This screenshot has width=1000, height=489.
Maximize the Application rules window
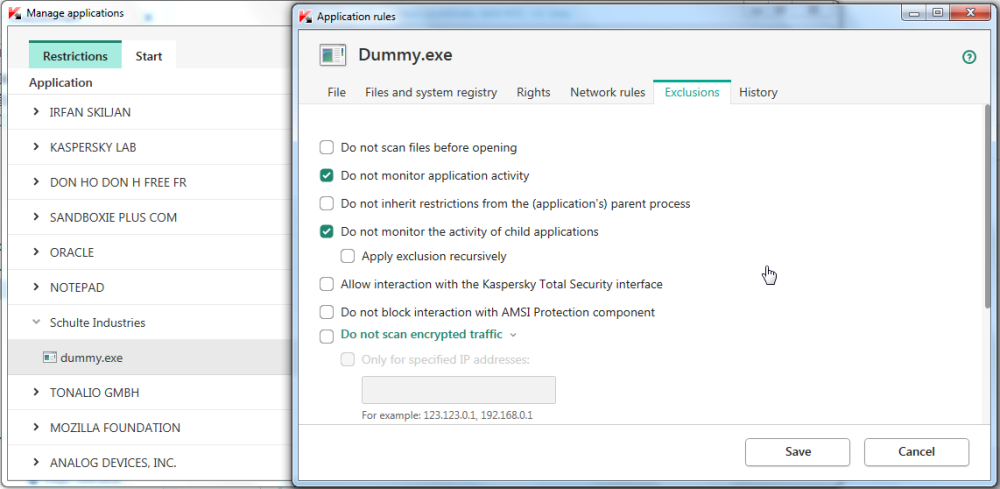click(937, 13)
